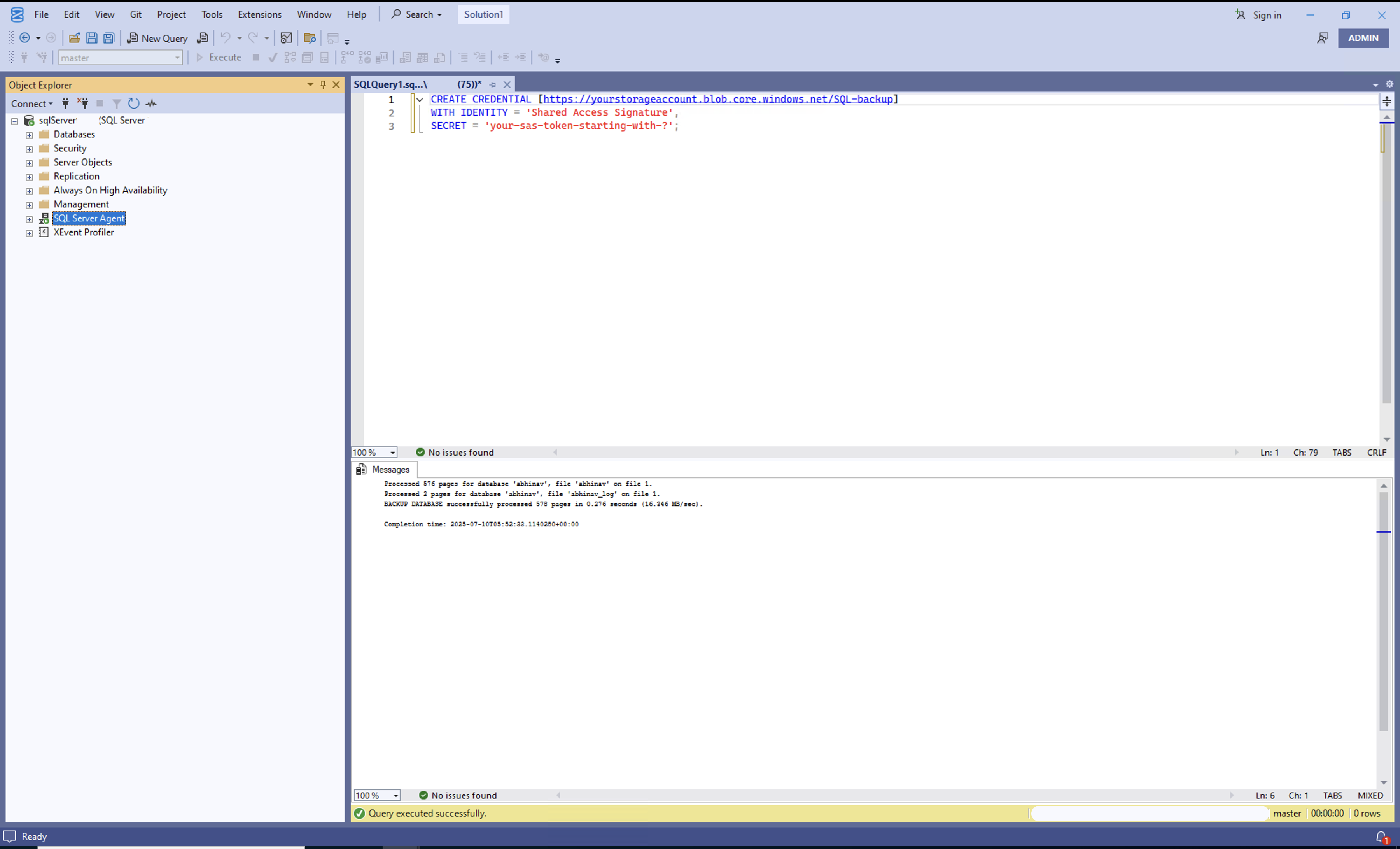This screenshot has height=849, width=1400.
Task: Open the notifications bell in the status bar
Action: [1381, 837]
